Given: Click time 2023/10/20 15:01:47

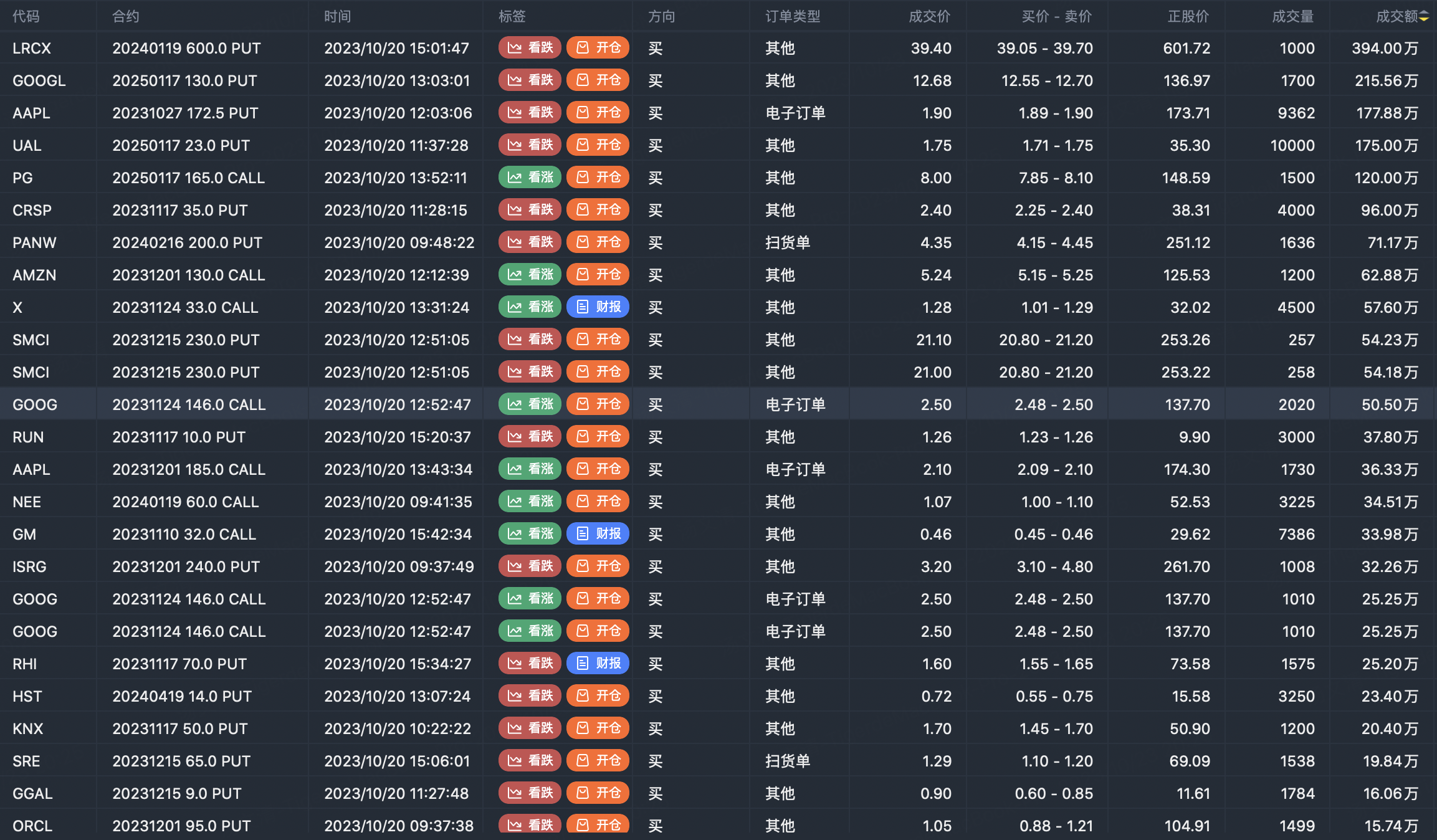Looking at the screenshot, I should (x=396, y=48).
